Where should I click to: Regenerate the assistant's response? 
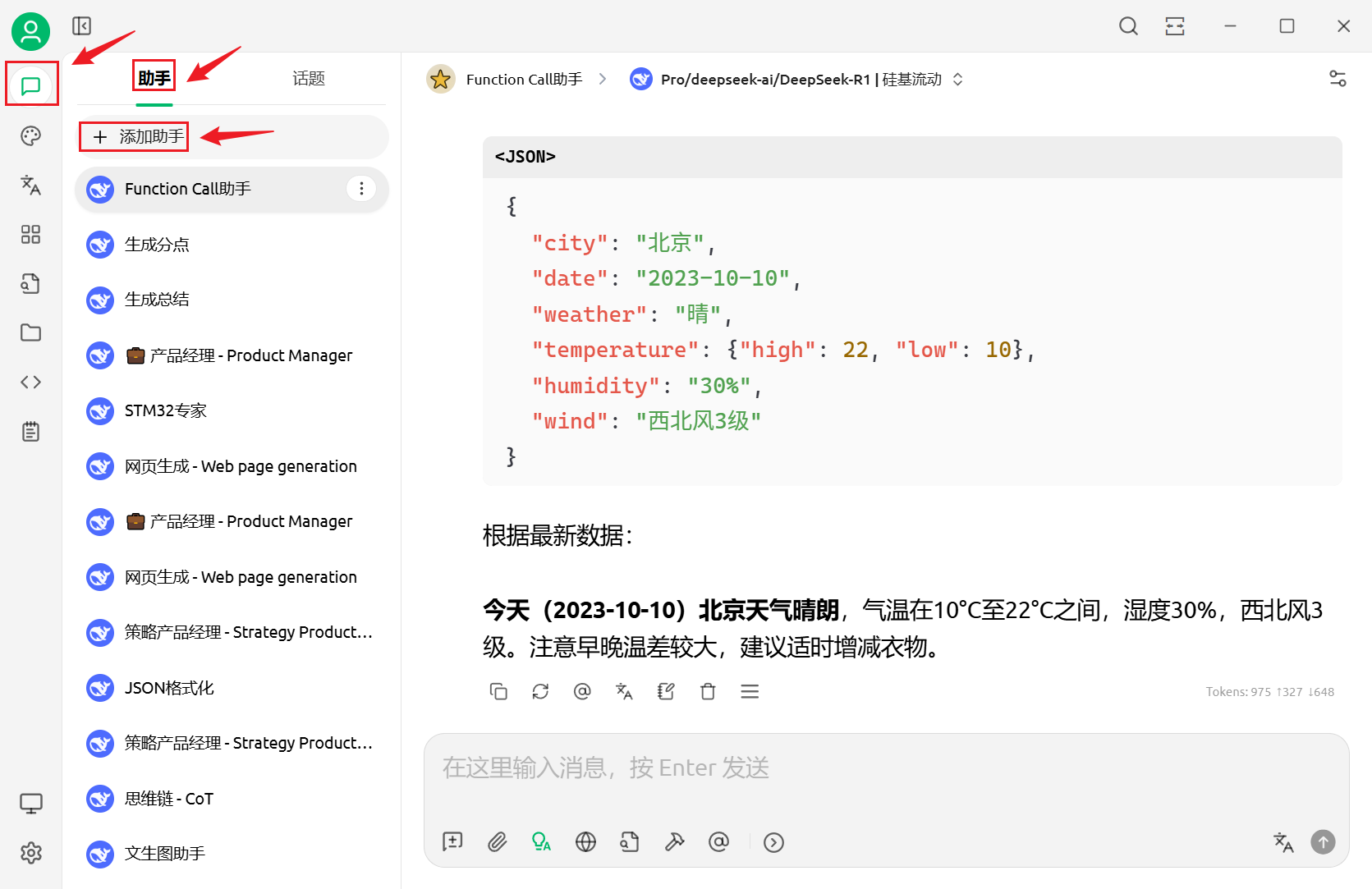pyautogui.click(x=540, y=691)
